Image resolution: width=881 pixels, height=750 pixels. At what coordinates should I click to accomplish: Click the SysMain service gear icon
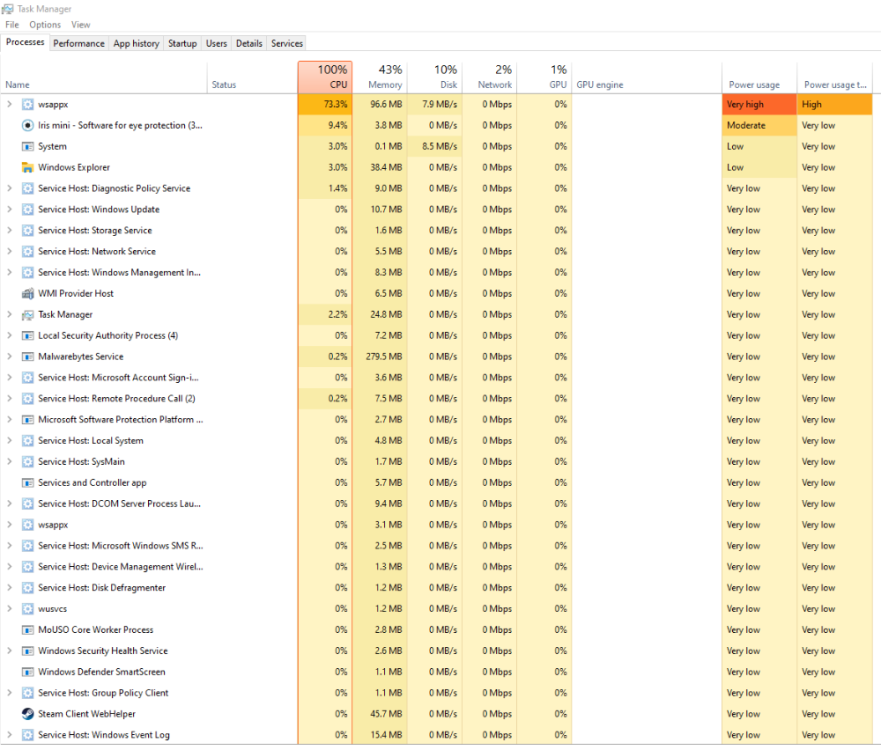[28, 462]
